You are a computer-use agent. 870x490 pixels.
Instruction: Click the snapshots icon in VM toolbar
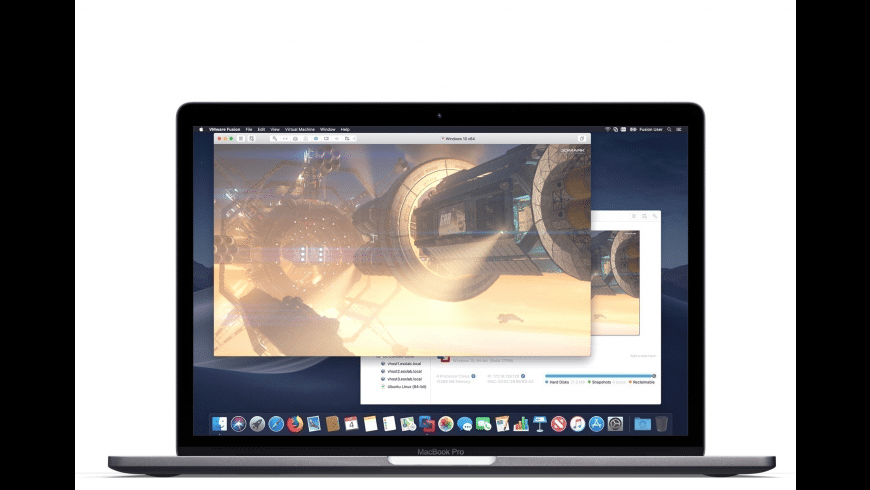(x=252, y=138)
